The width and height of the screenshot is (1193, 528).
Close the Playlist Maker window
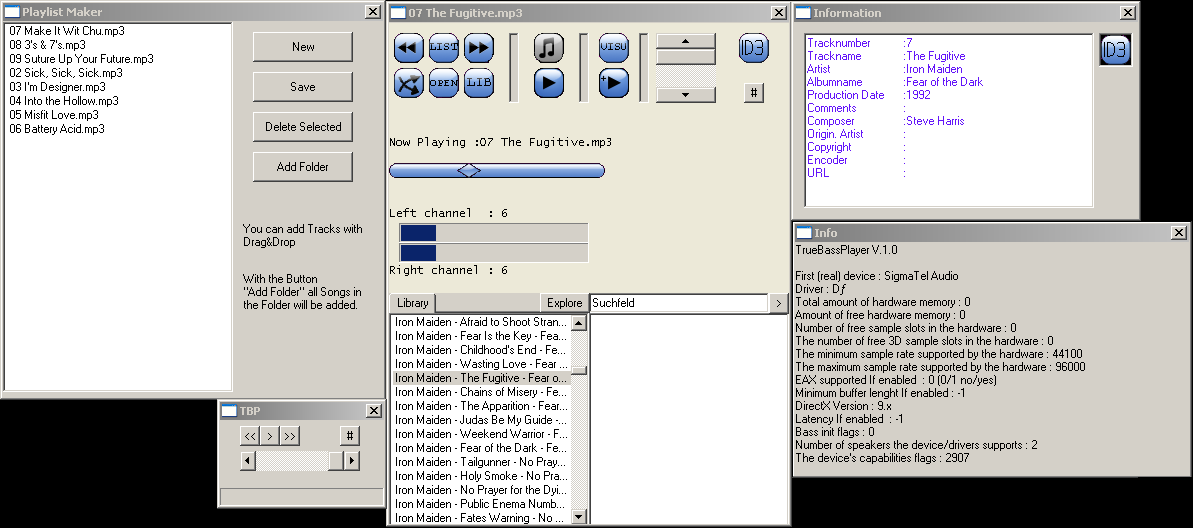373,11
